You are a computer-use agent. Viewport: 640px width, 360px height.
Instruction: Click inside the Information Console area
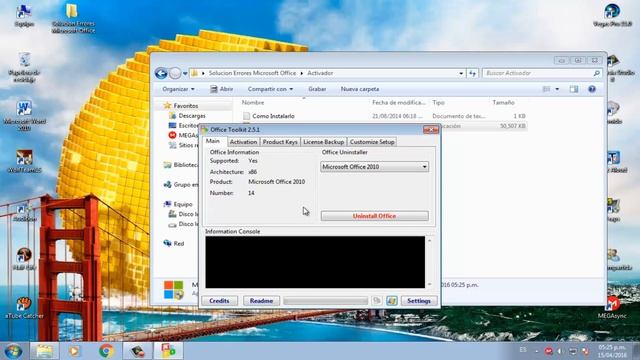point(315,262)
